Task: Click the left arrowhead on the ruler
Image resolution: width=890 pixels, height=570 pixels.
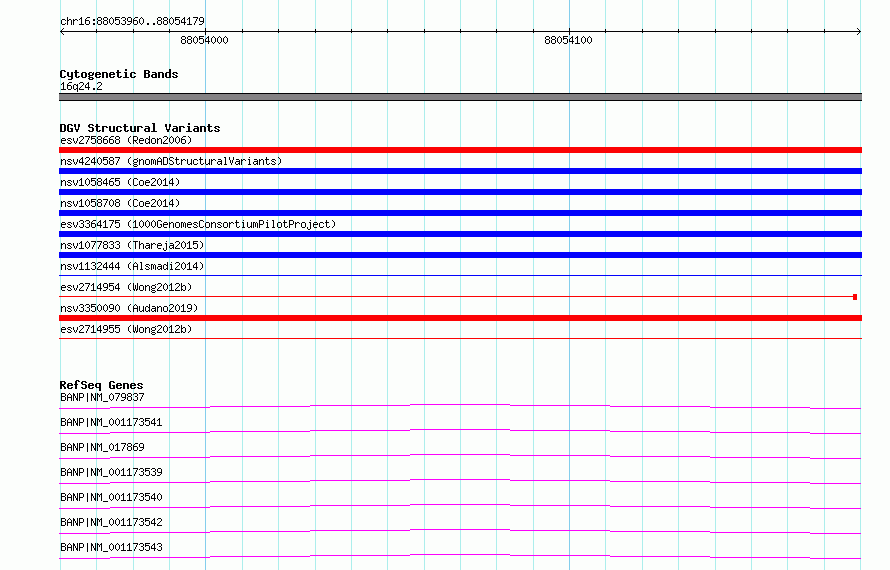Action: coord(62,32)
